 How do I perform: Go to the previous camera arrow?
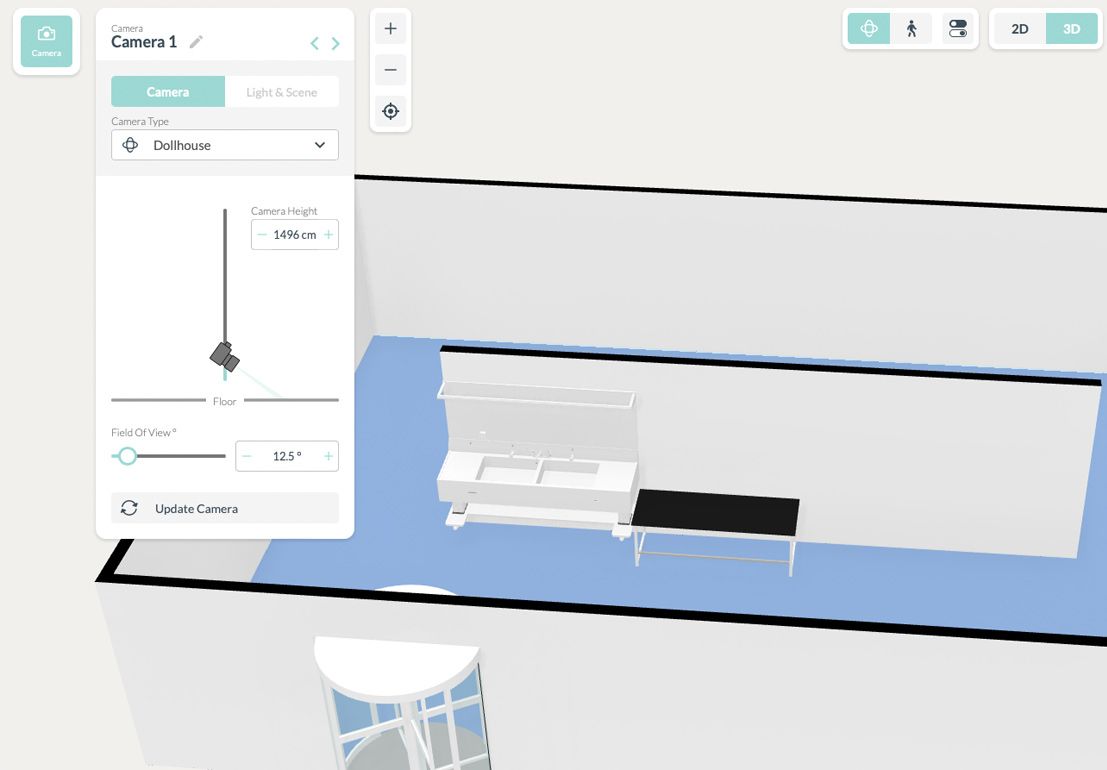314,43
